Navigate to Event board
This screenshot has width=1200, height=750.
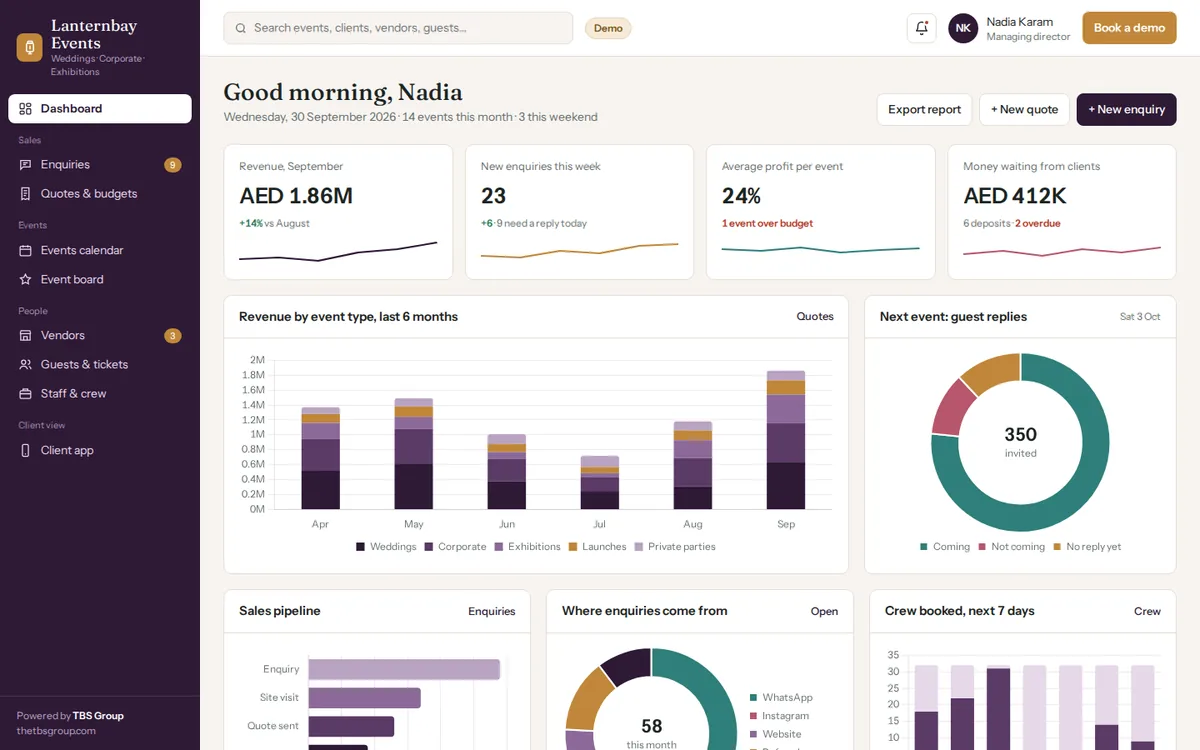[100, 280]
